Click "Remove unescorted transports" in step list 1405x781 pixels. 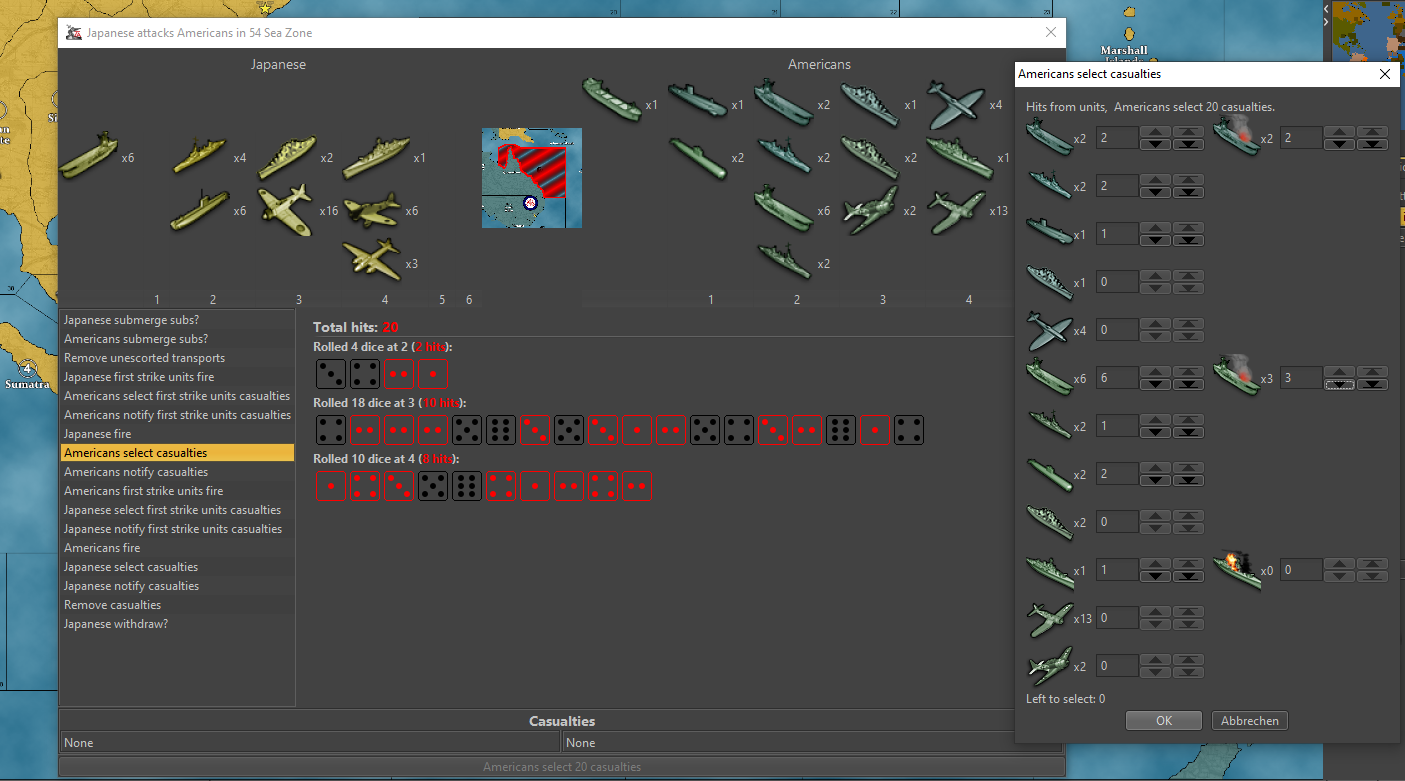144,358
